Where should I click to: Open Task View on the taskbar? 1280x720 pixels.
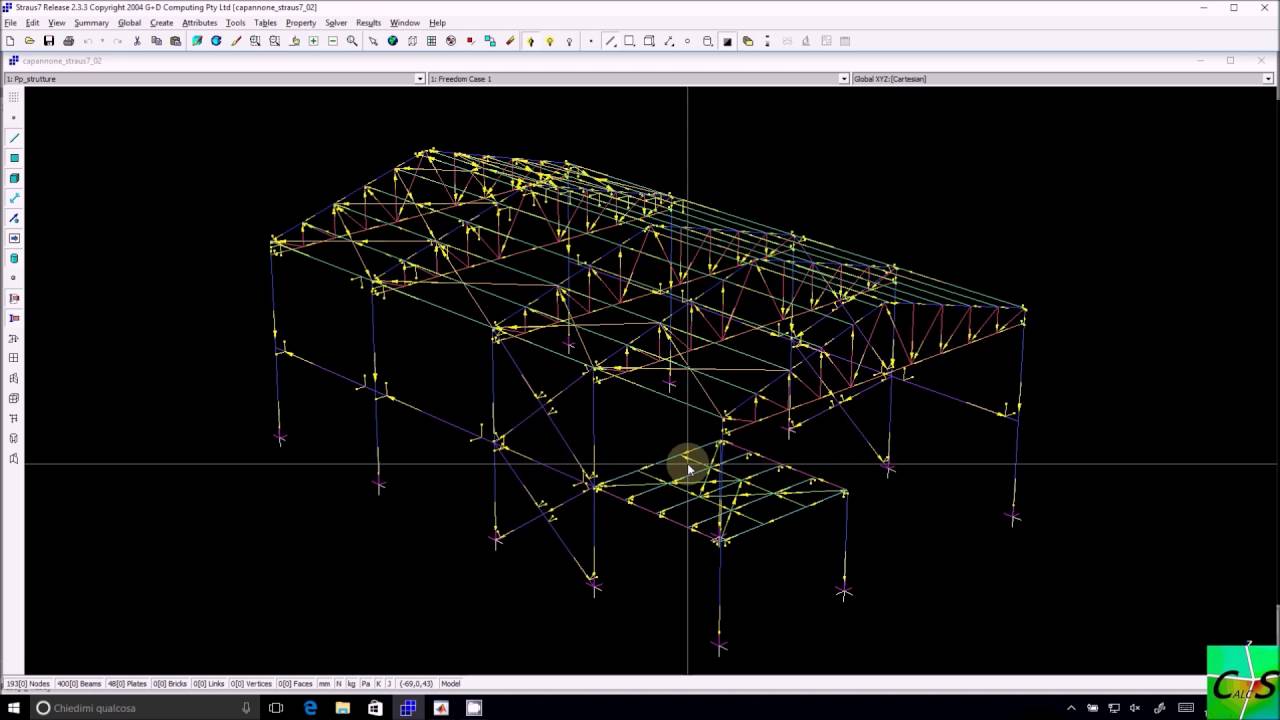click(x=277, y=708)
